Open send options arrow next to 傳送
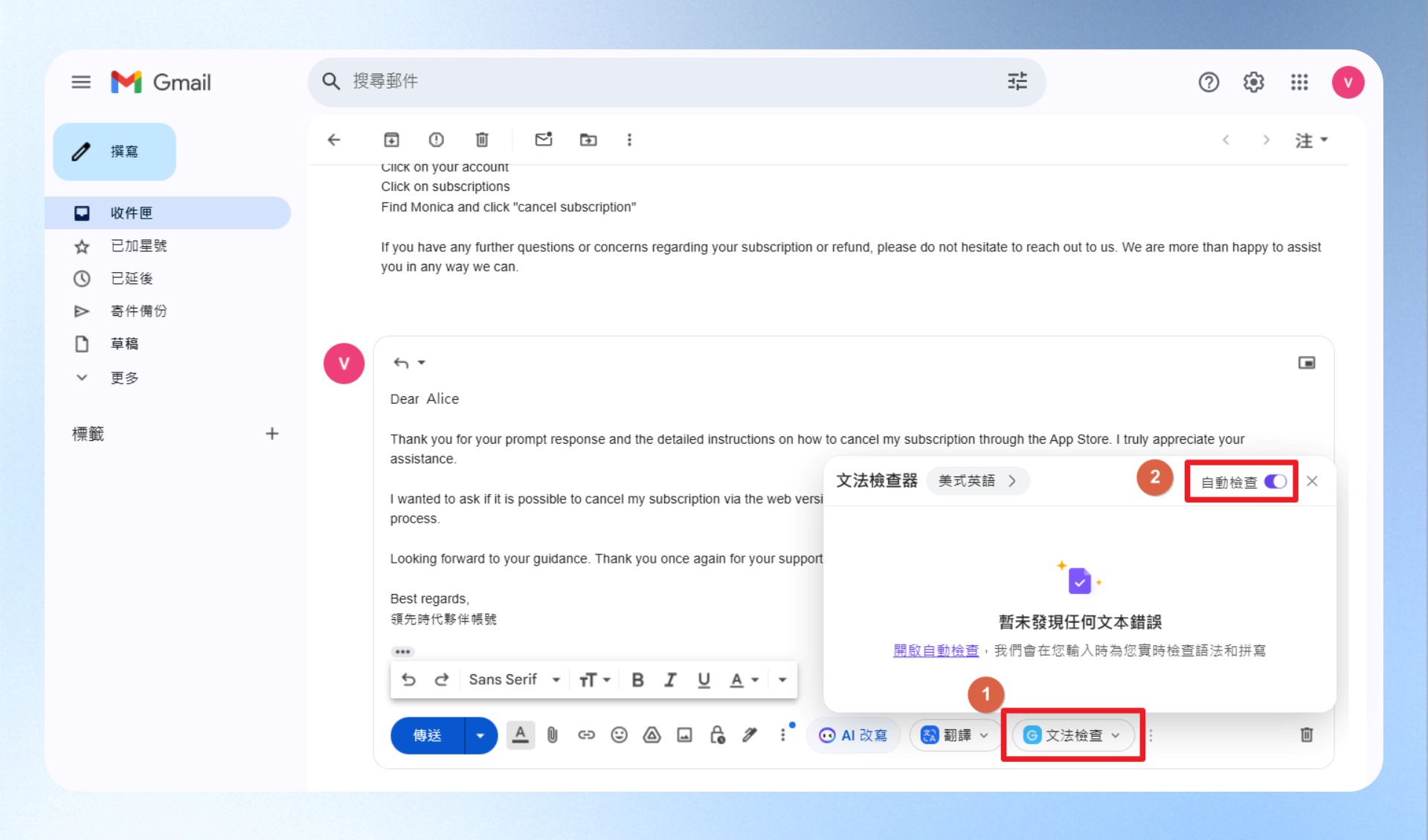The image size is (1428, 840). click(x=480, y=735)
